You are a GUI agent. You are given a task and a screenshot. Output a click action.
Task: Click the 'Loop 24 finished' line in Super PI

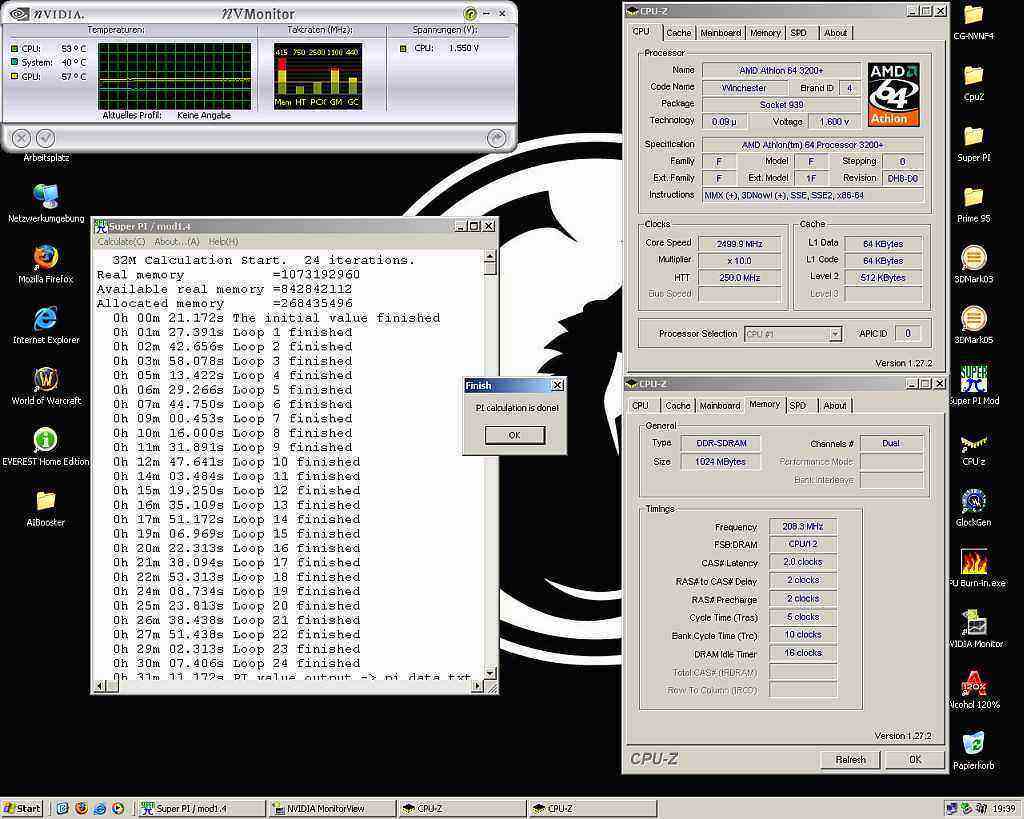click(x=236, y=664)
